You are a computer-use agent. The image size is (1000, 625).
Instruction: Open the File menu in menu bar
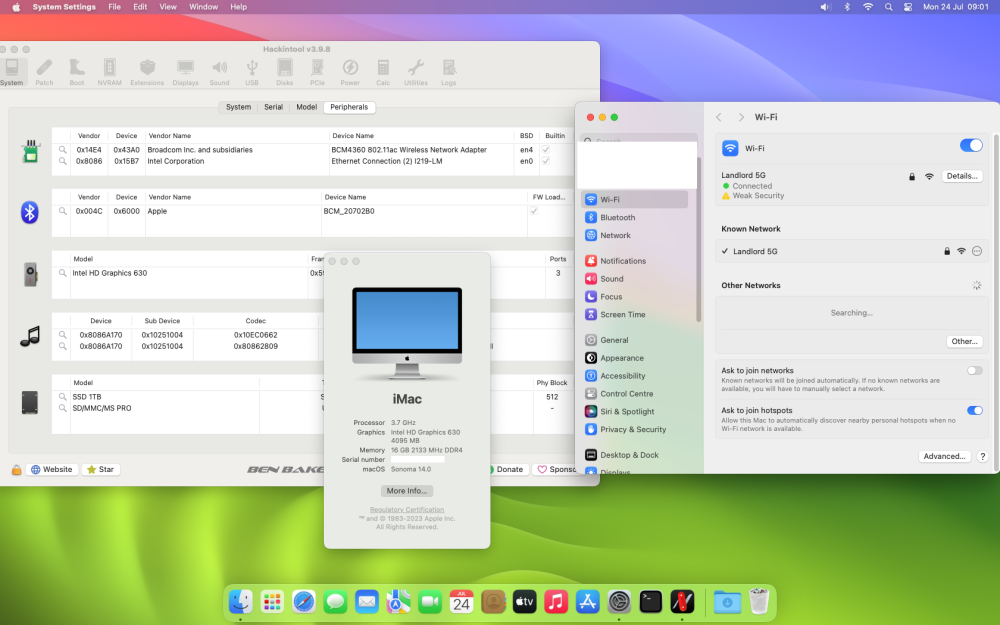(114, 7)
